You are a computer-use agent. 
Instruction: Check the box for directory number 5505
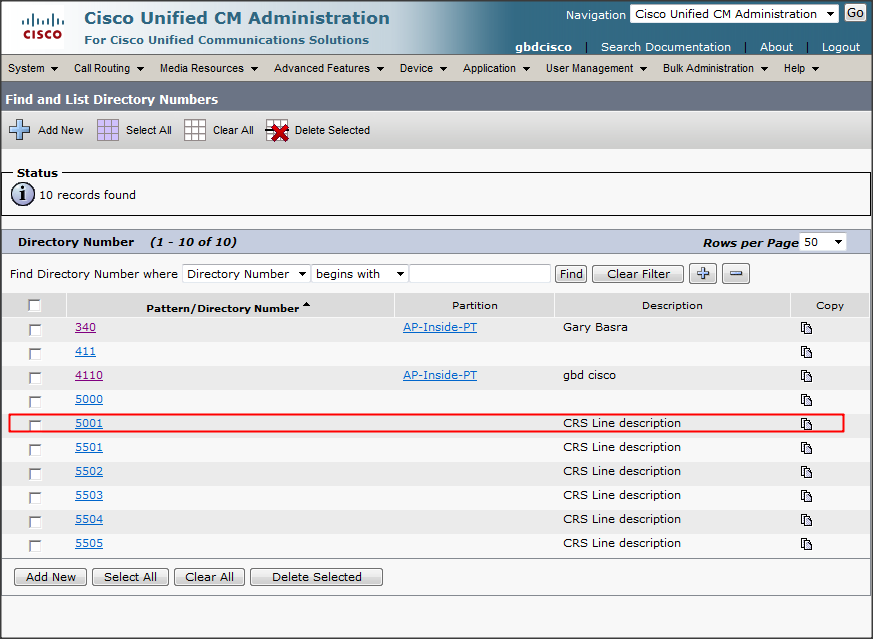tap(35, 545)
